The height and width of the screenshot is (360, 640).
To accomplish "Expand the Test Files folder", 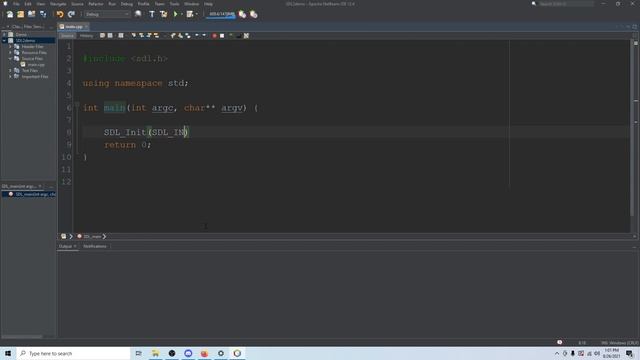I will 10,71.
